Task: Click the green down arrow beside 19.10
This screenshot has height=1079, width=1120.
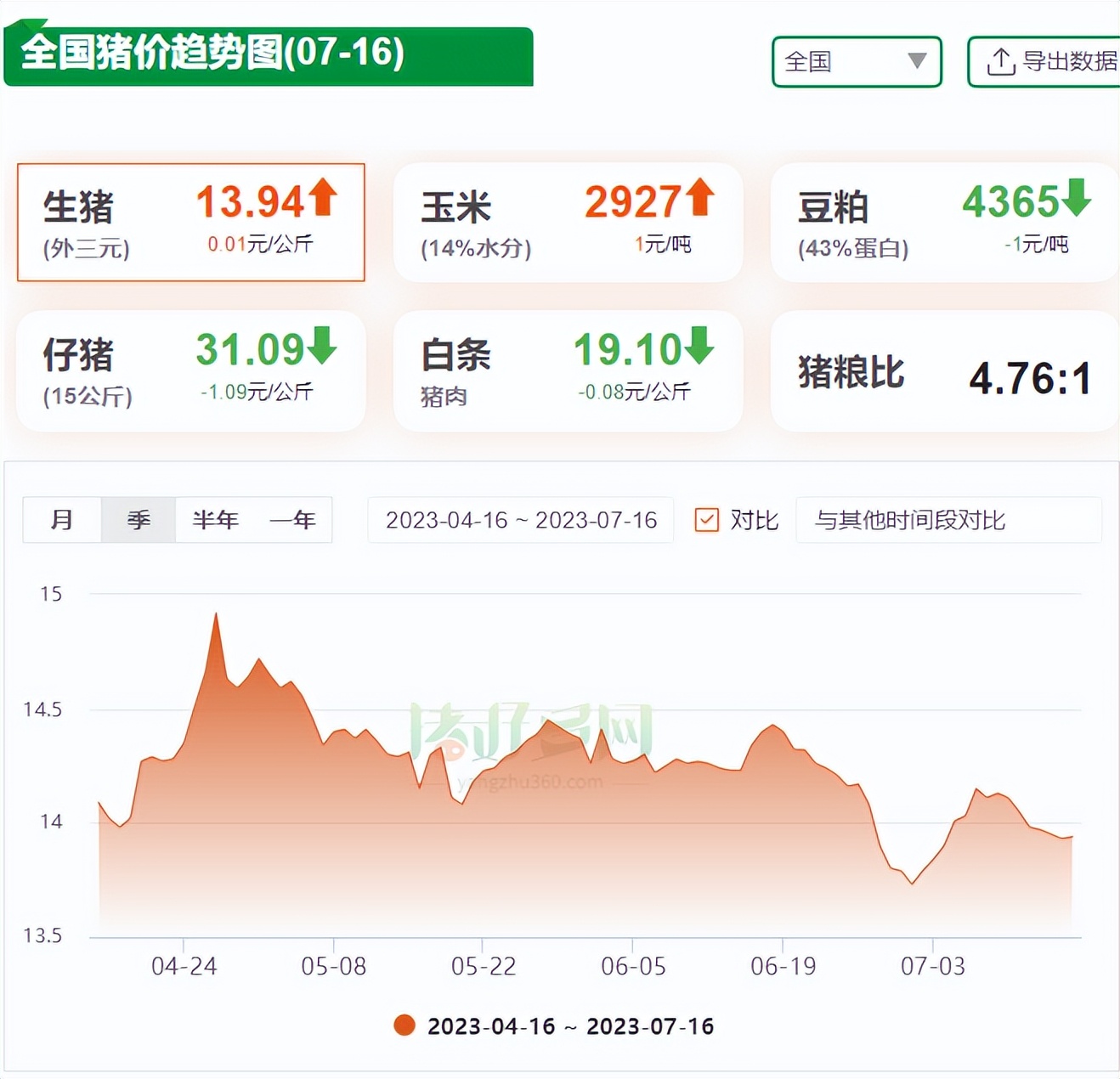Action: coord(699,346)
